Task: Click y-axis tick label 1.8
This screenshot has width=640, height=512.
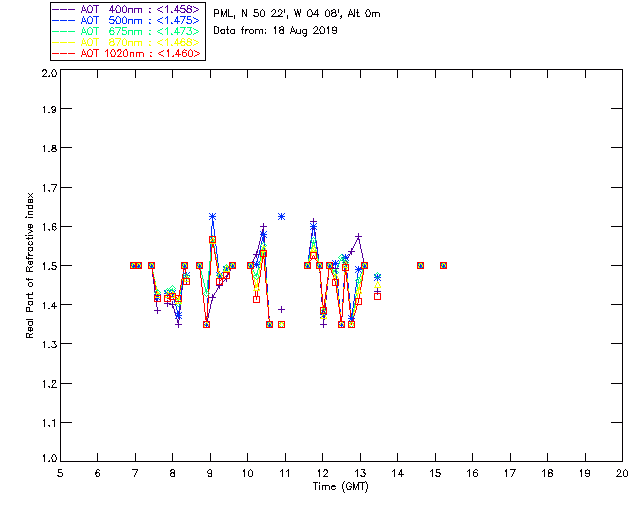Action: click(49, 148)
